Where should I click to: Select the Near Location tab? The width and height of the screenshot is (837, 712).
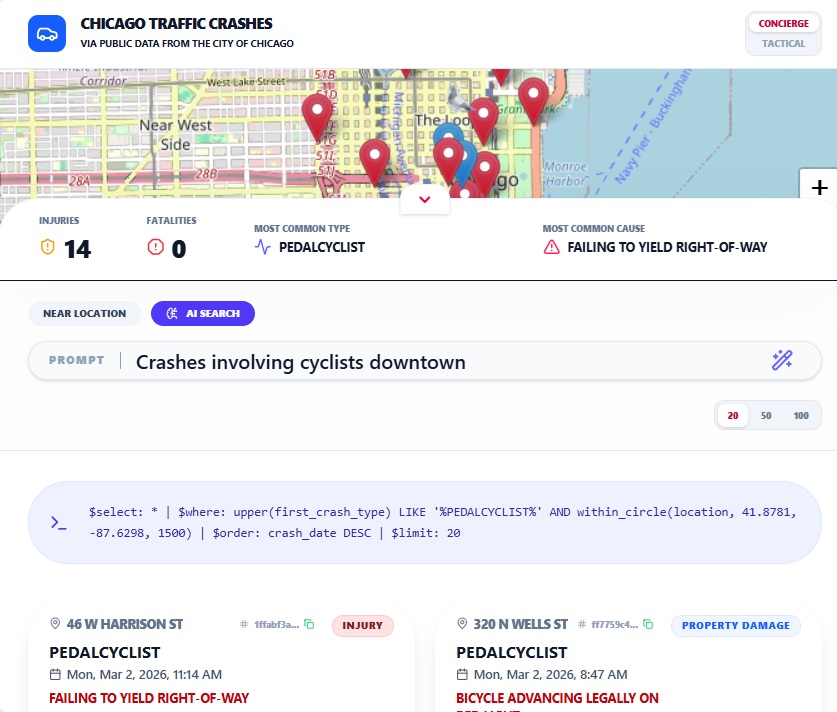tap(84, 313)
